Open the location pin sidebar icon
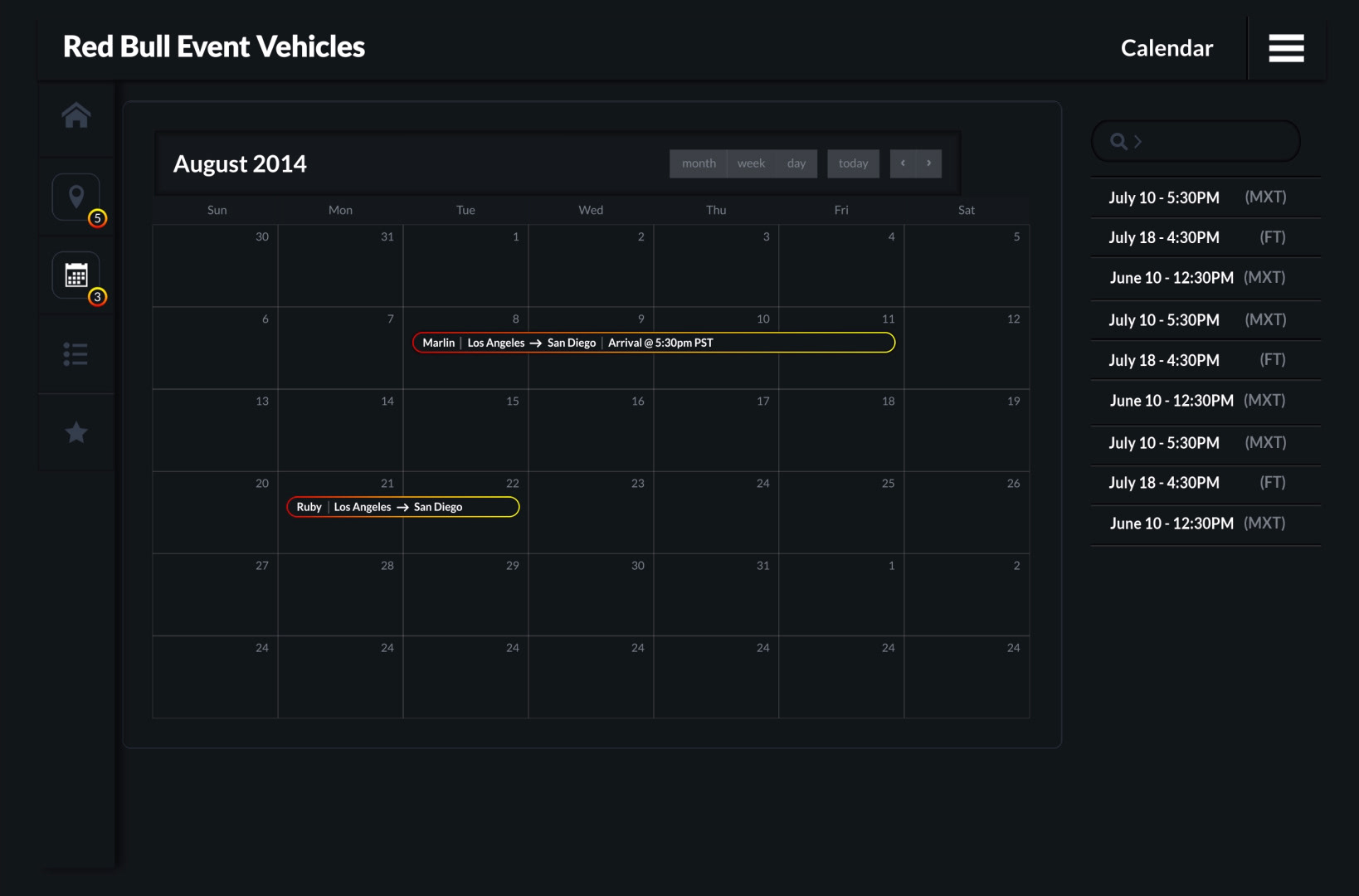 (76, 197)
